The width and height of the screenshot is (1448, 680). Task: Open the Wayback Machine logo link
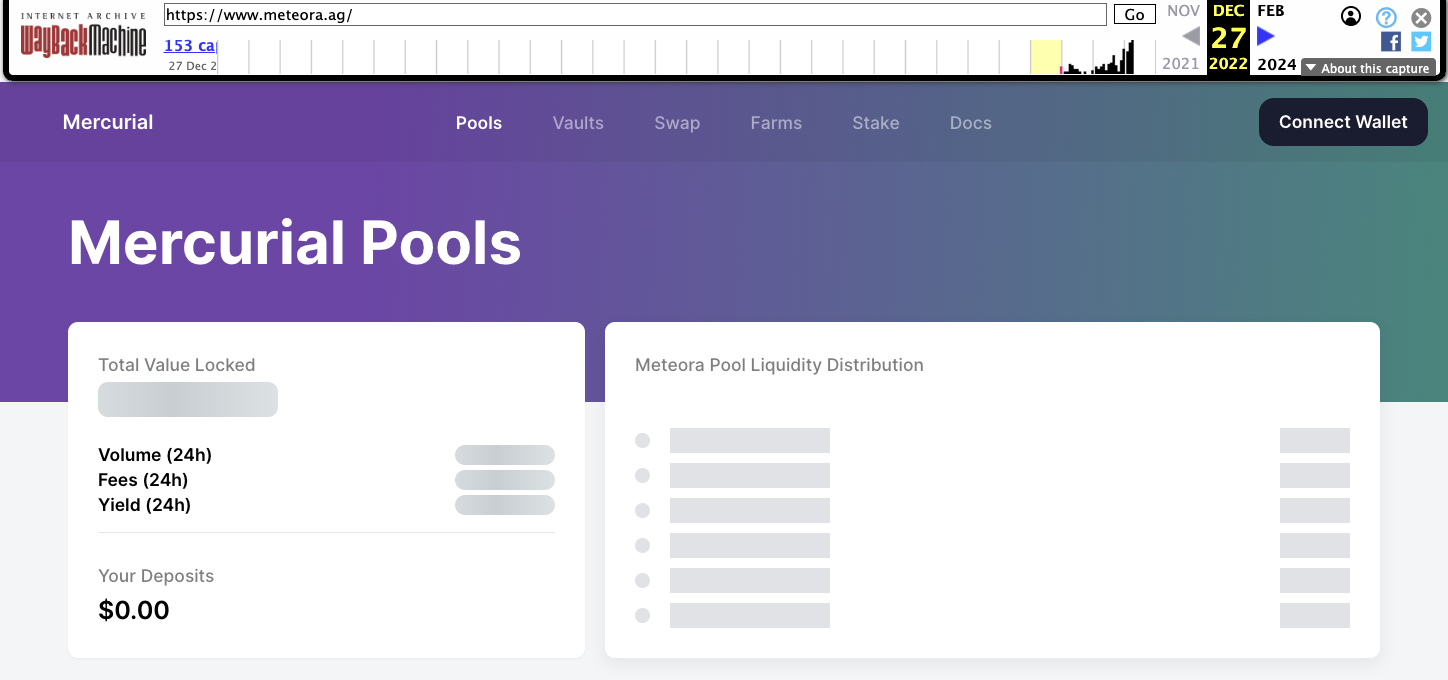coord(83,35)
